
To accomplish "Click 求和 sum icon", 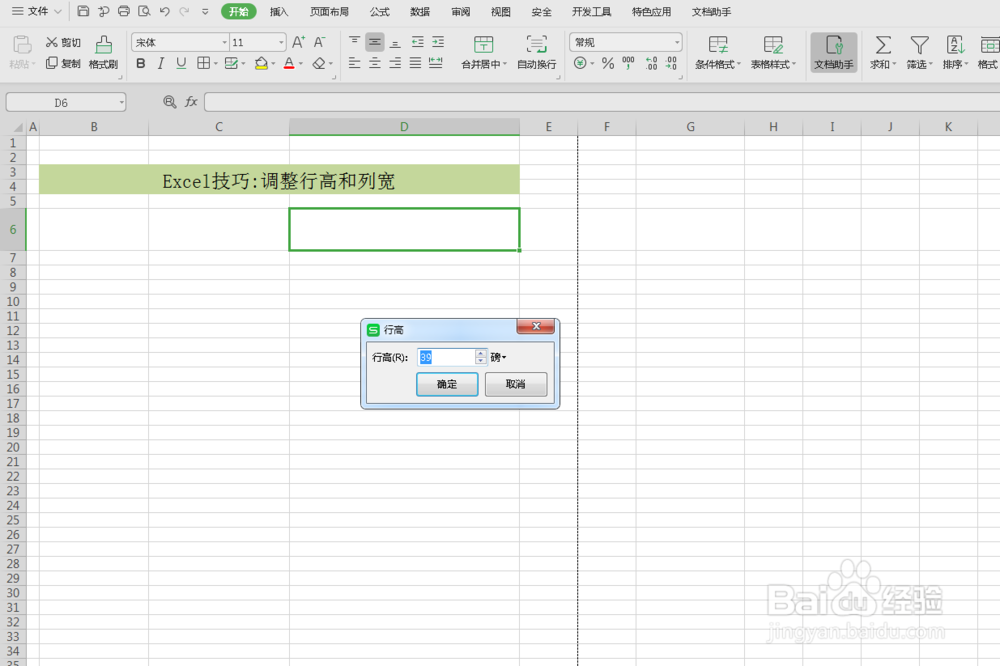I will coord(883,52).
